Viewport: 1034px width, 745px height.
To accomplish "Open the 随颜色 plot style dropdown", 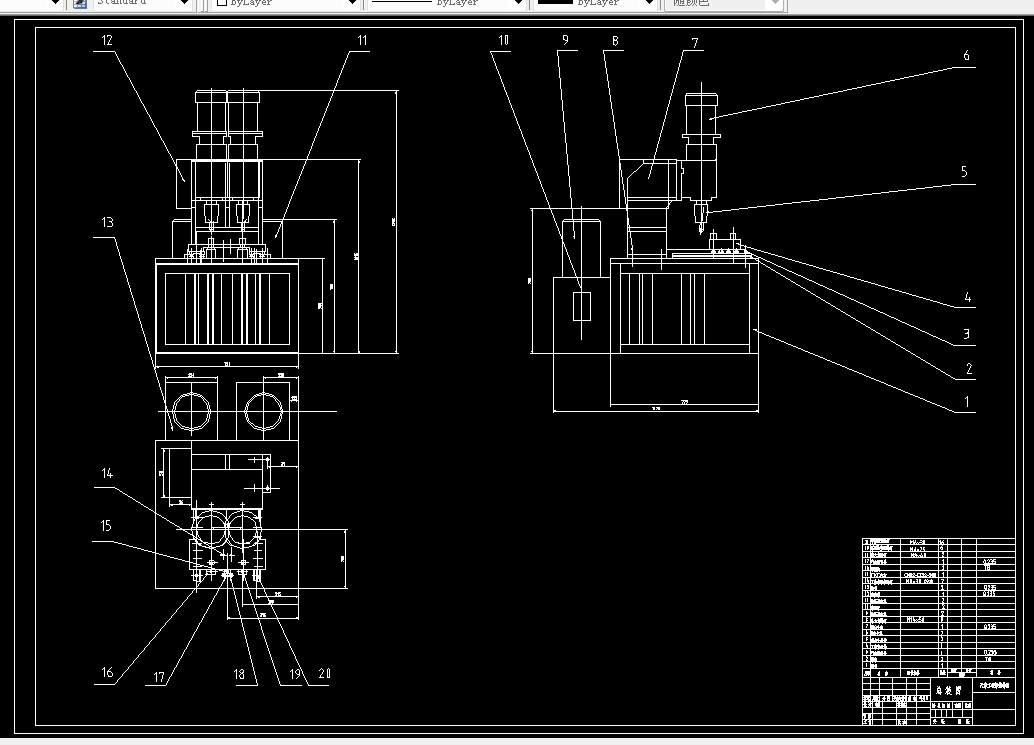I will 776,3.
